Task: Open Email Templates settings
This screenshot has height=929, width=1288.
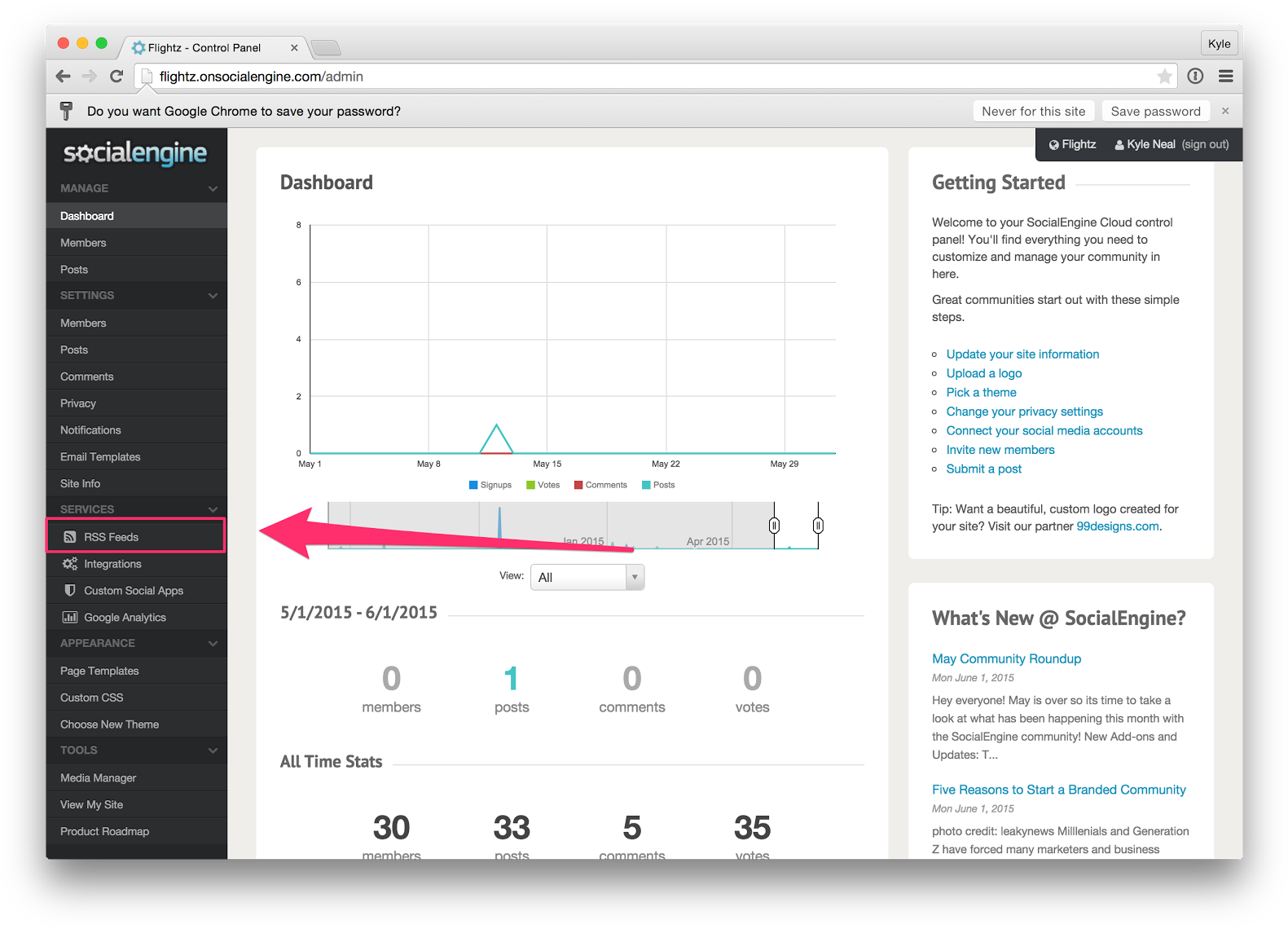Action: [x=136, y=456]
